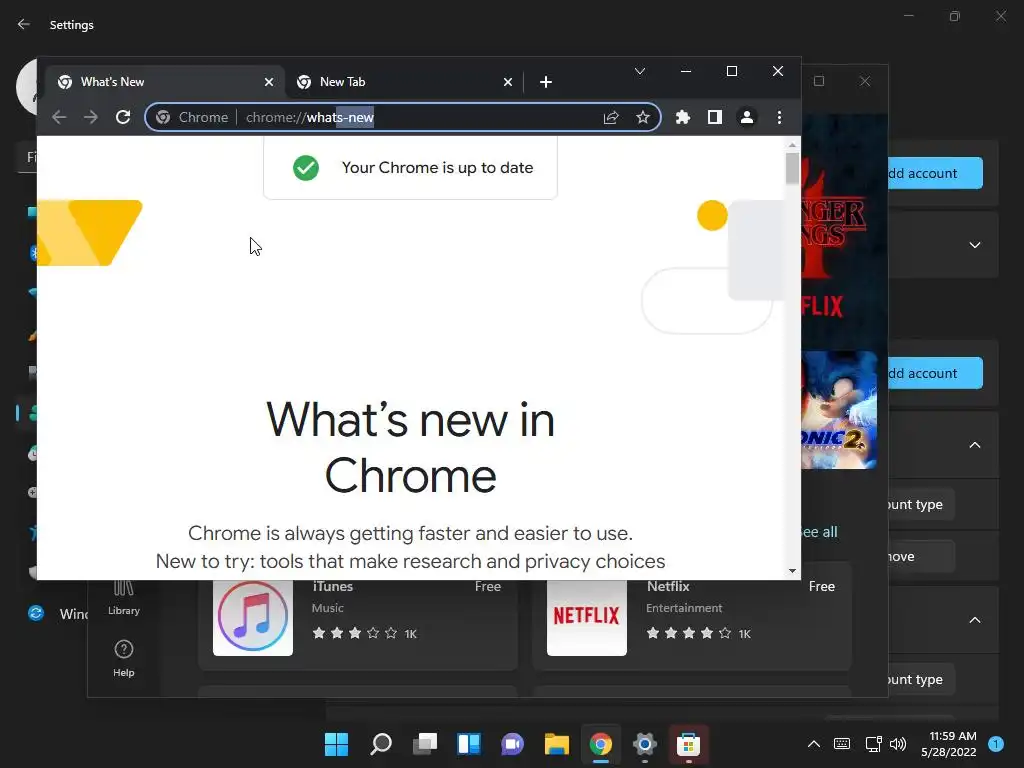Viewport: 1024px width, 768px height.
Task: Open Chat (Teams) on taskbar
Action: click(x=513, y=744)
